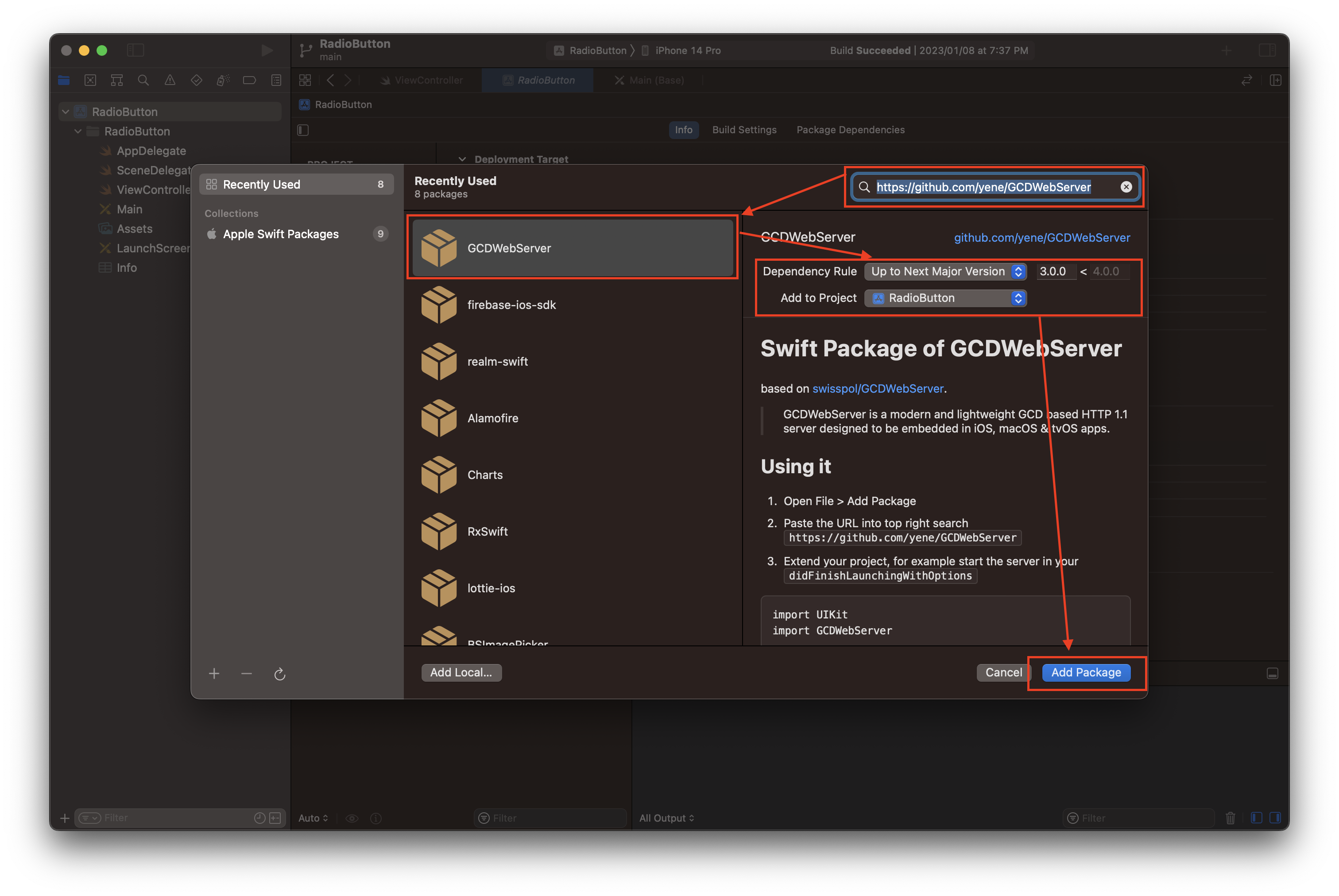The height and width of the screenshot is (896, 1339).
Task: Open the Find navigator magnifier icon
Action: pyautogui.click(x=143, y=80)
